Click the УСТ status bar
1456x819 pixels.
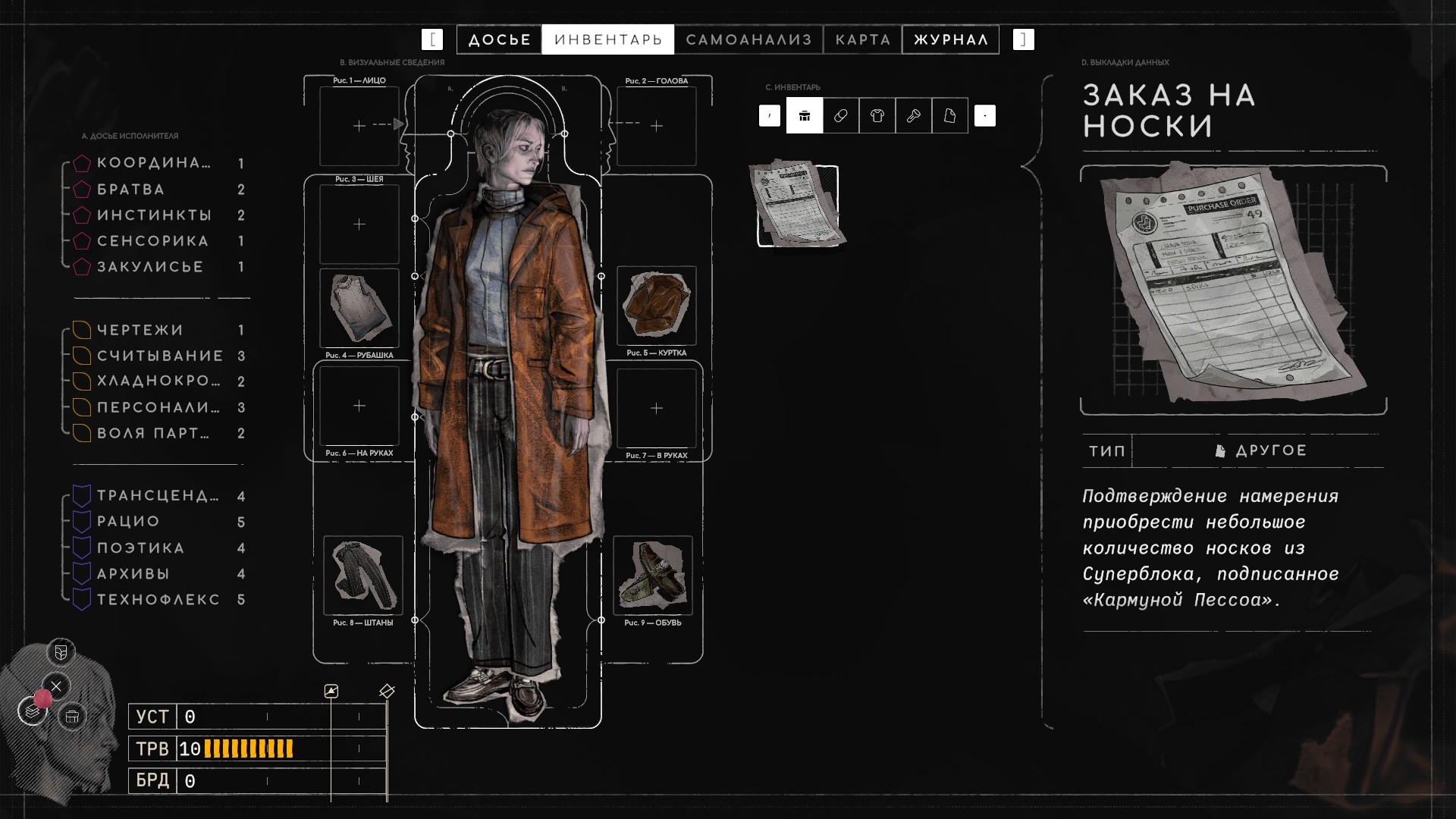coord(258,717)
